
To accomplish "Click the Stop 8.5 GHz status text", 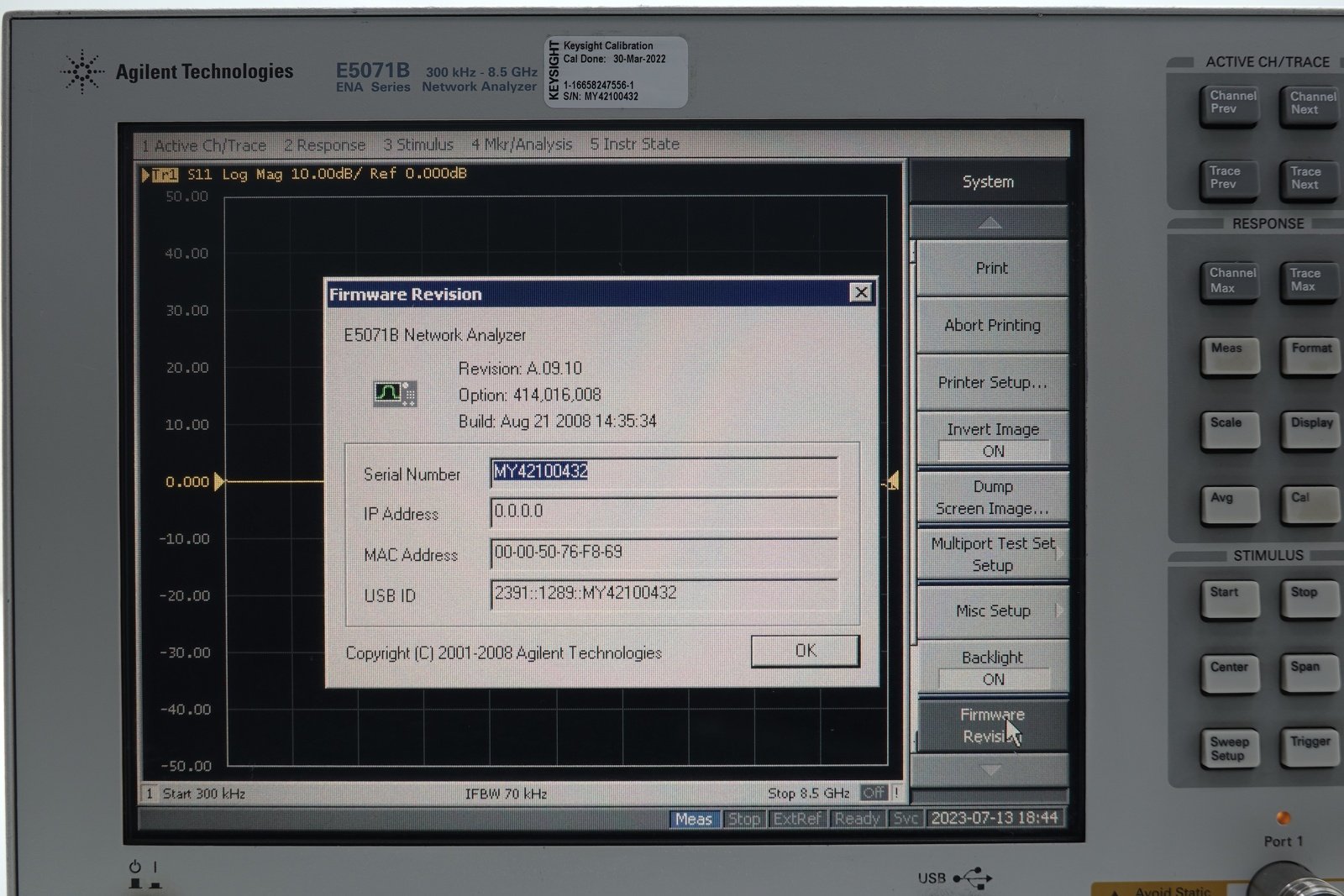I will [x=808, y=793].
